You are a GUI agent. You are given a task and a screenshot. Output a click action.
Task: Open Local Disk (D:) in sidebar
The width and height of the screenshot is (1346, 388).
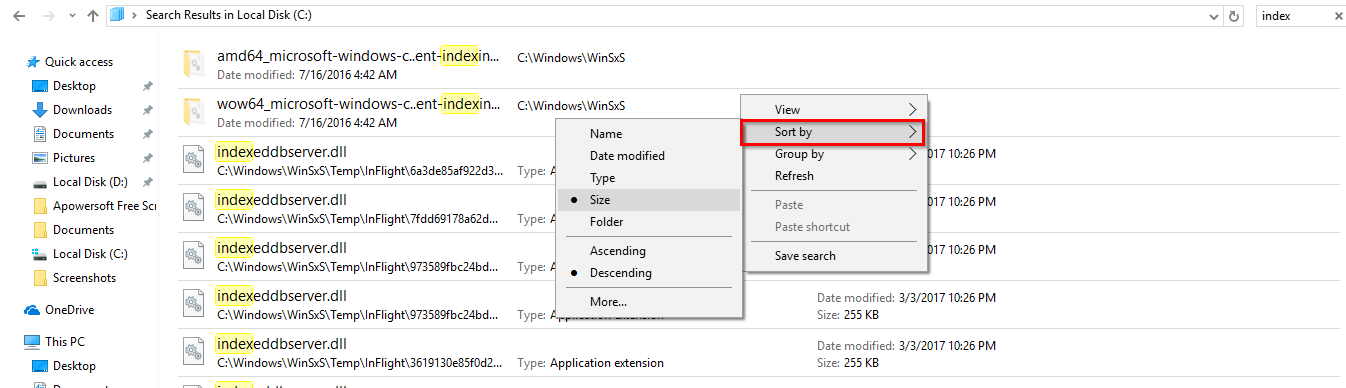(x=90, y=182)
